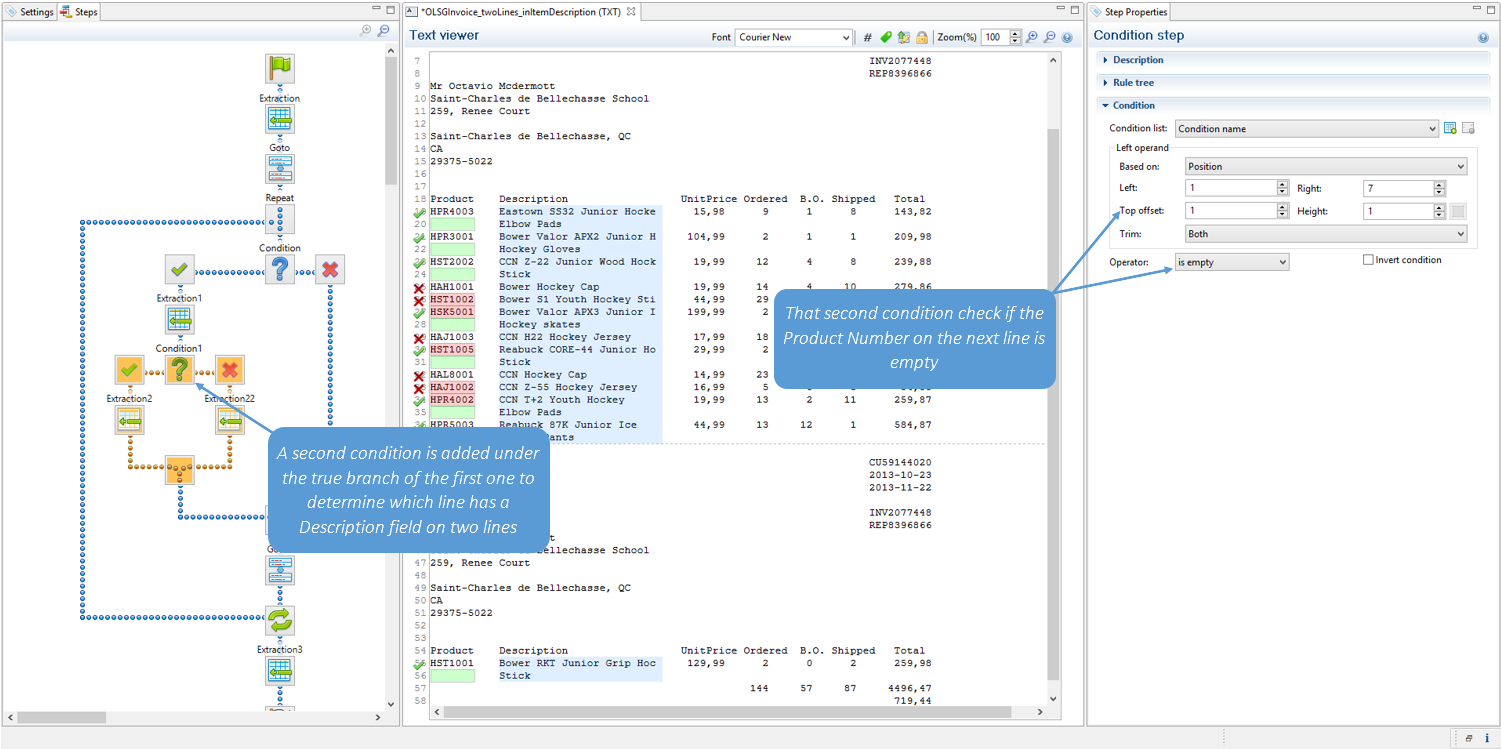Select the Condition1 green question-mark step
Image resolution: width=1501 pixels, height=749 pixels.
click(179, 370)
